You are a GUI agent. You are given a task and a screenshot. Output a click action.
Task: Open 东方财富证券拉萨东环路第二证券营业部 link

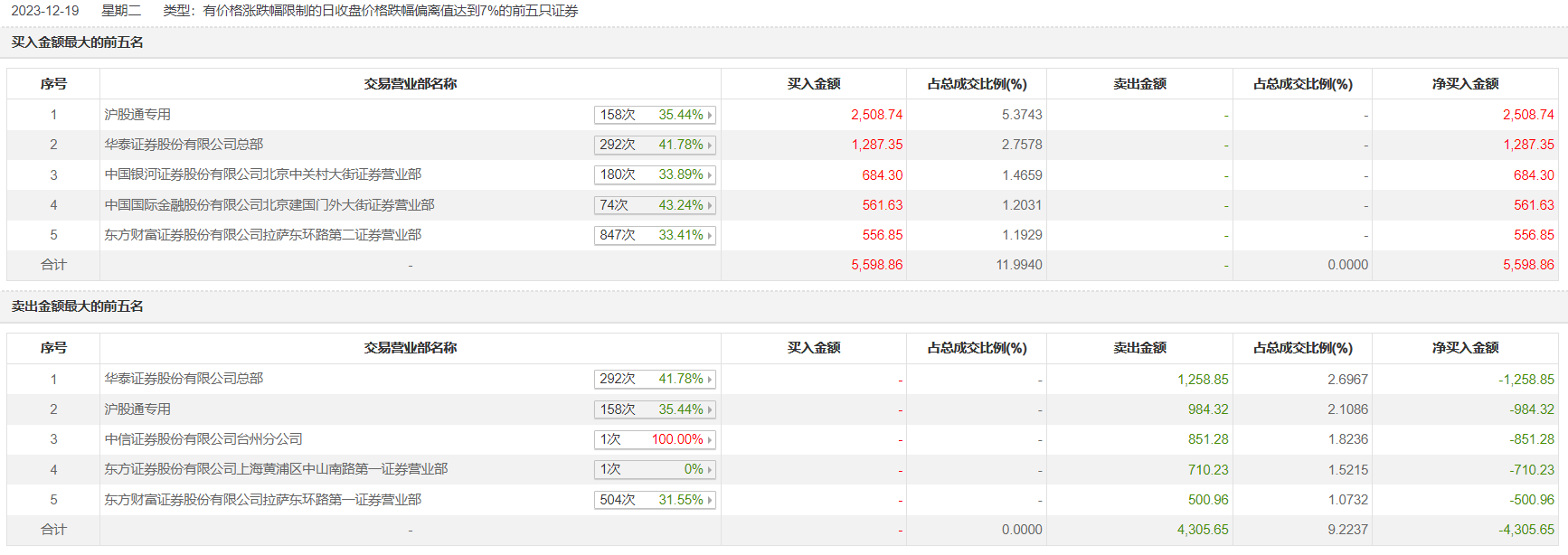point(262,235)
